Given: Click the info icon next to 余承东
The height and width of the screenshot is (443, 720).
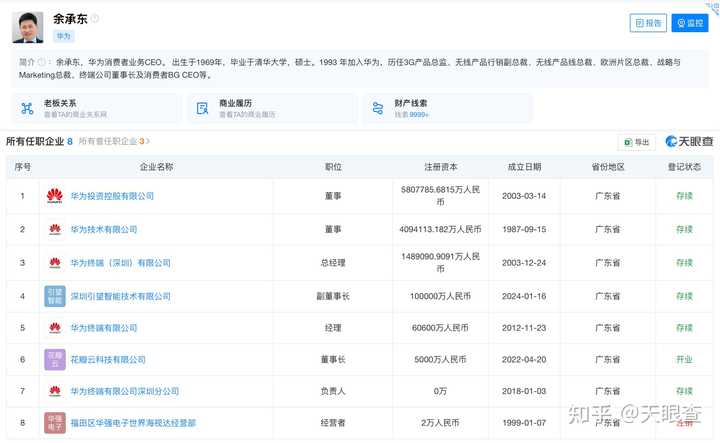Looking at the screenshot, I should (x=95, y=18).
